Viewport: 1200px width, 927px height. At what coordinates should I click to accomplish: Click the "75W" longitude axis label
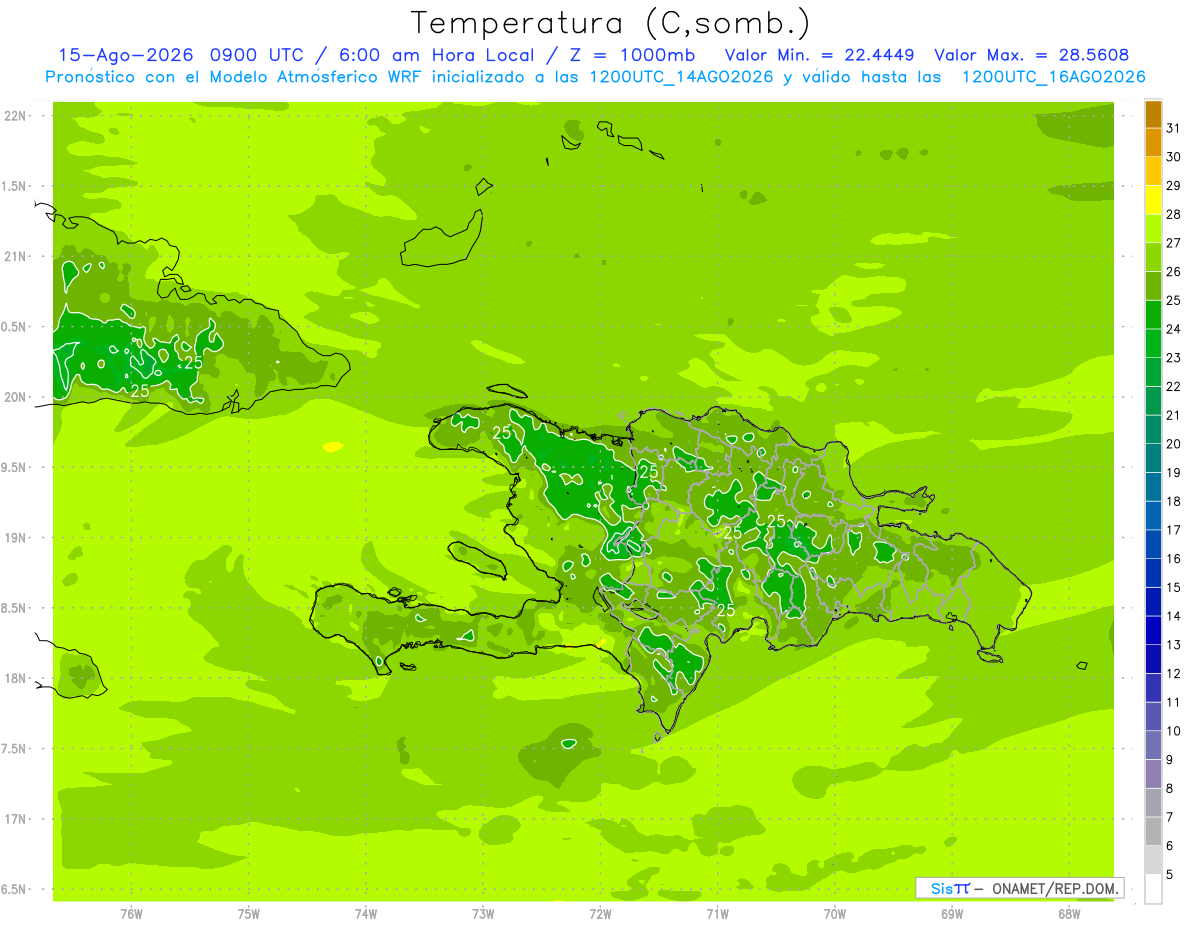click(x=248, y=914)
